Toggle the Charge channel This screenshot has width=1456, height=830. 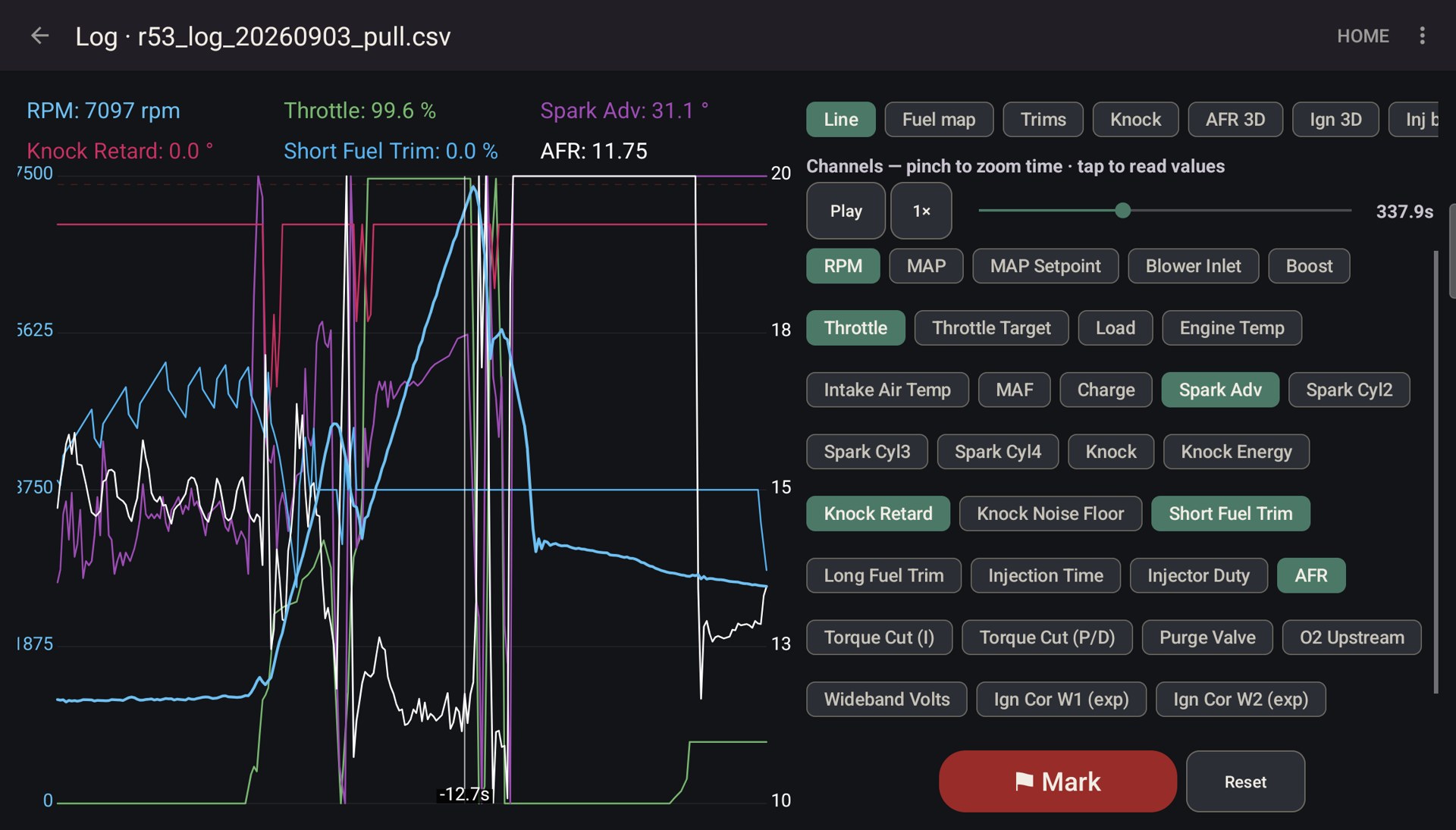click(1106, 390)
